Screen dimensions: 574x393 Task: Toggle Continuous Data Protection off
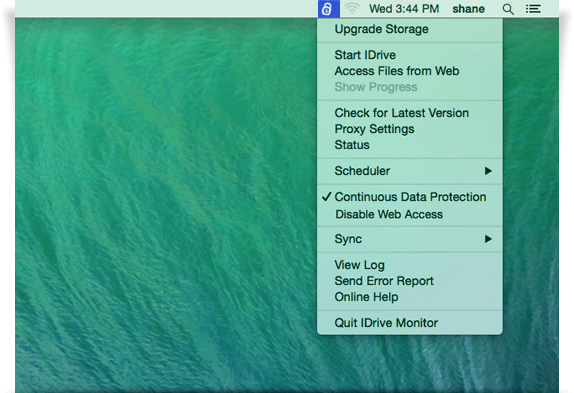pos(410,197)
